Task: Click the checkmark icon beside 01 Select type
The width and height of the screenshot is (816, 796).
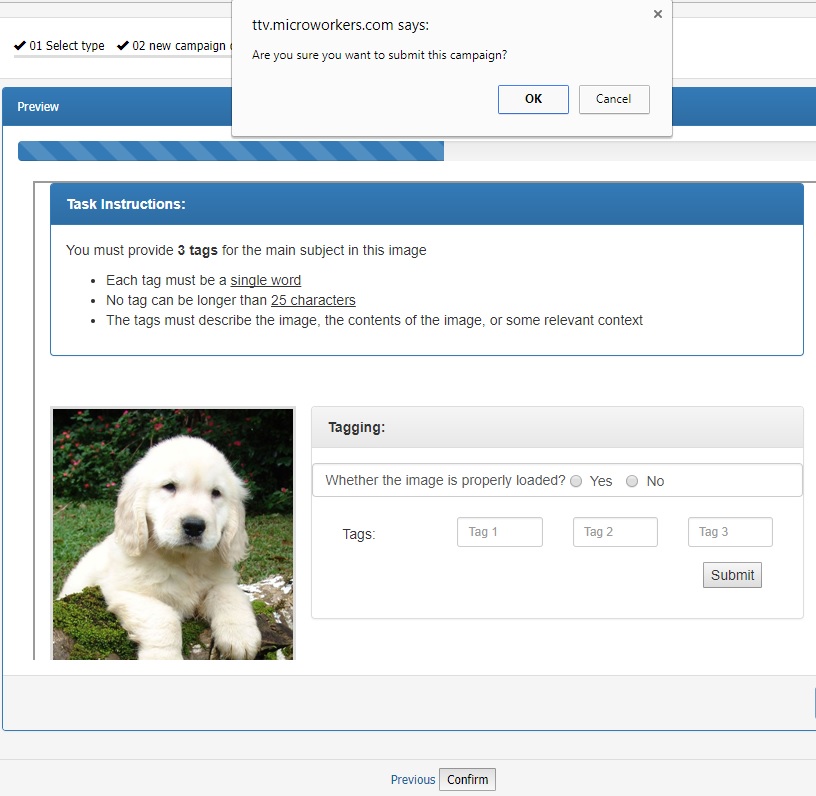Action: 19,45
